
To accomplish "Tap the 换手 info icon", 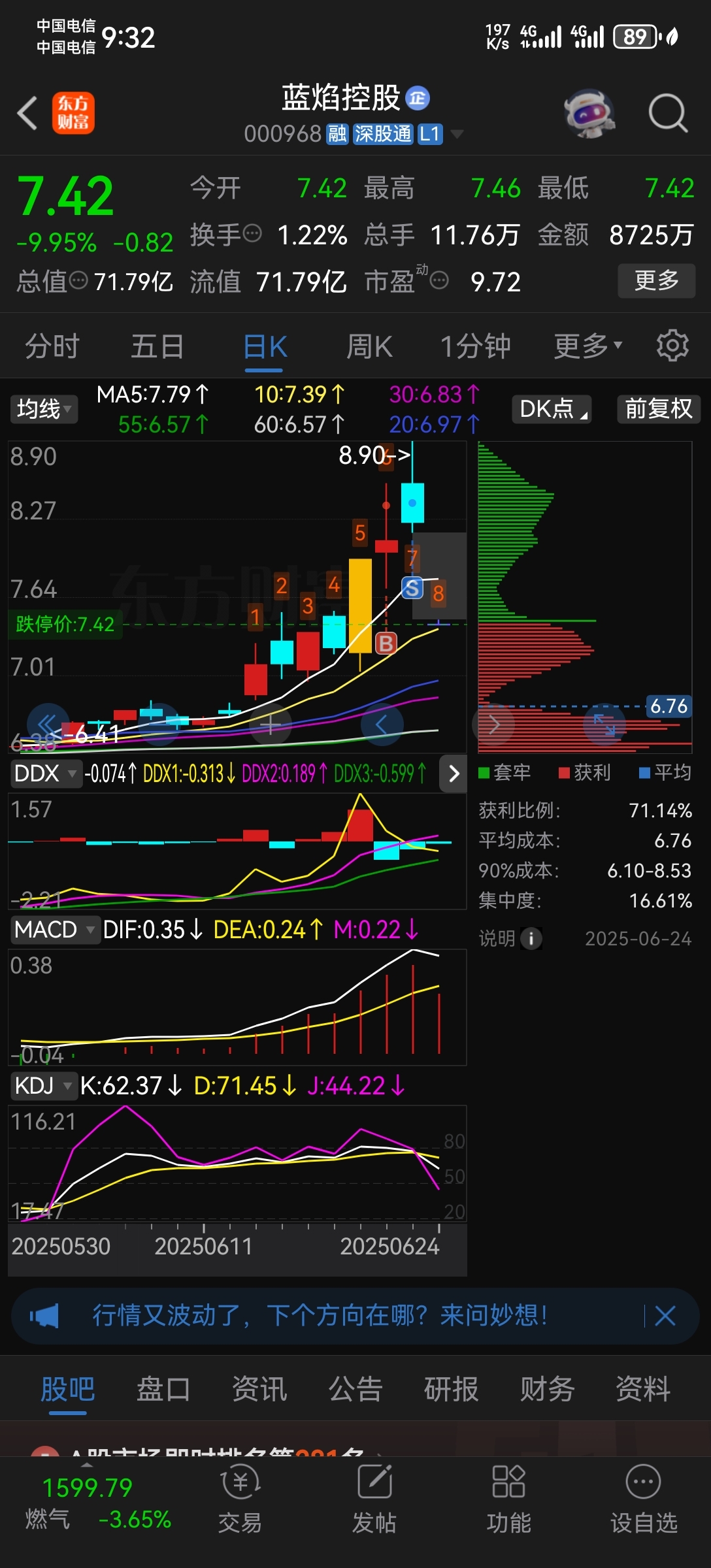I will pos(252,233).
